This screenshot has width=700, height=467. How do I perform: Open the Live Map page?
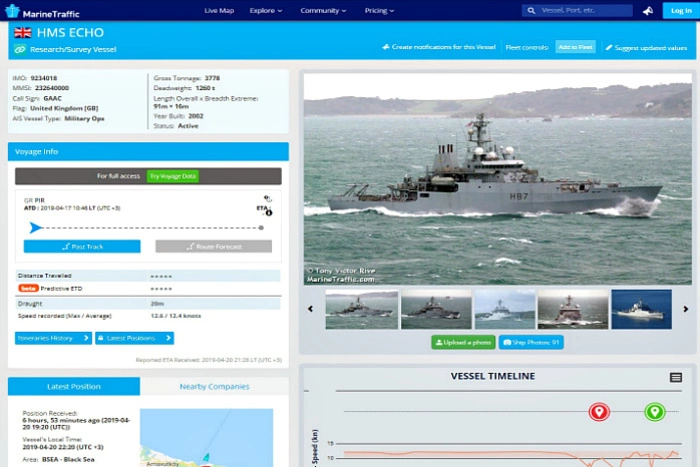pyautogui.click(x=219, y=10)
